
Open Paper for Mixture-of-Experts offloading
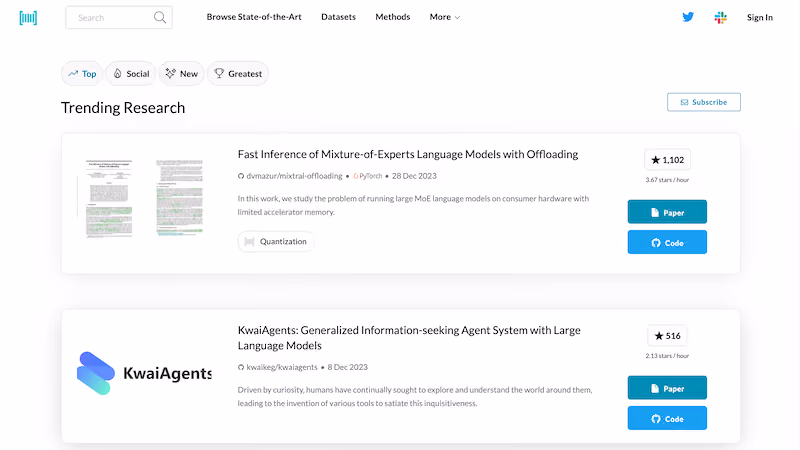point(667,212)
